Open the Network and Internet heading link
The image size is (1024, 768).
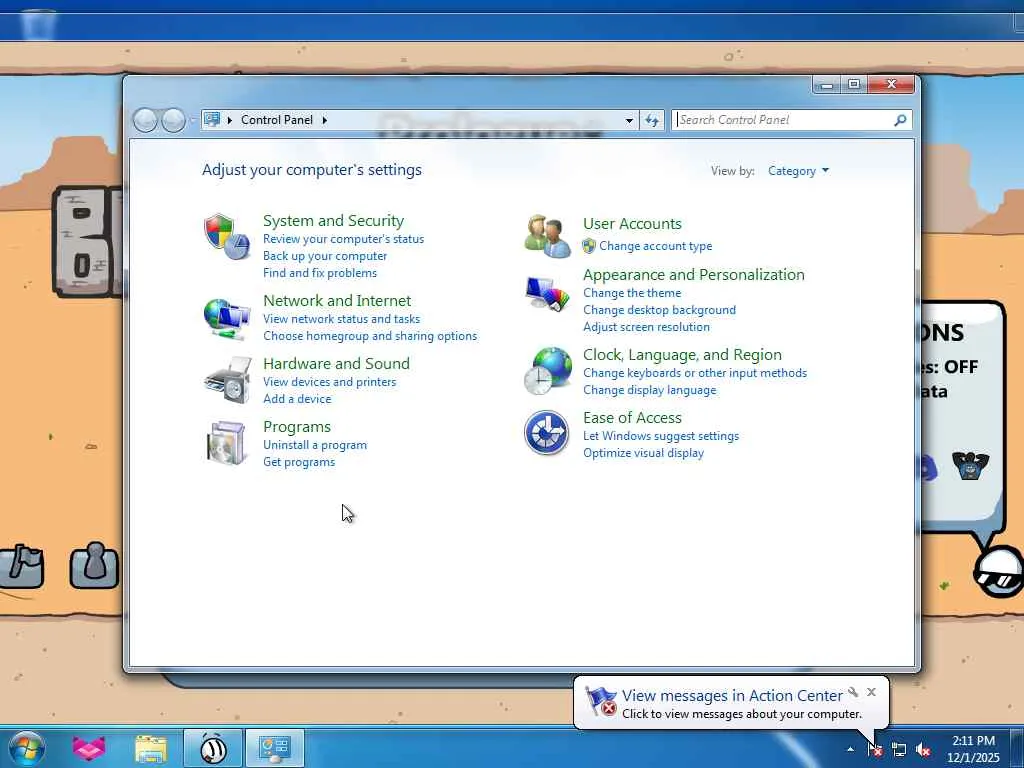[337, 301]
